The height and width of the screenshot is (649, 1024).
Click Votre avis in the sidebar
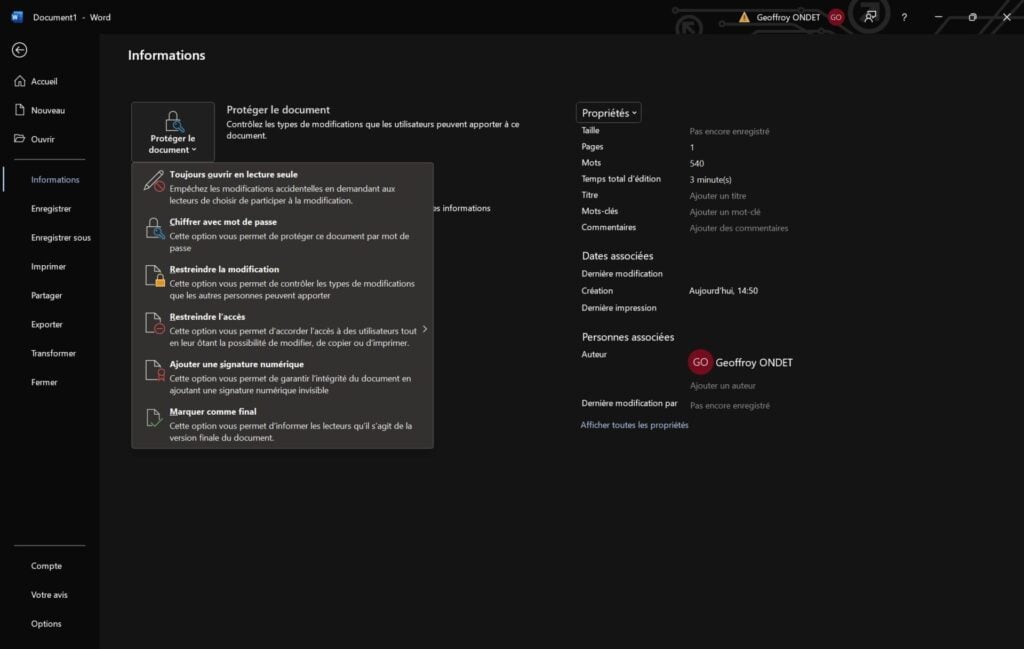[50, 594]
